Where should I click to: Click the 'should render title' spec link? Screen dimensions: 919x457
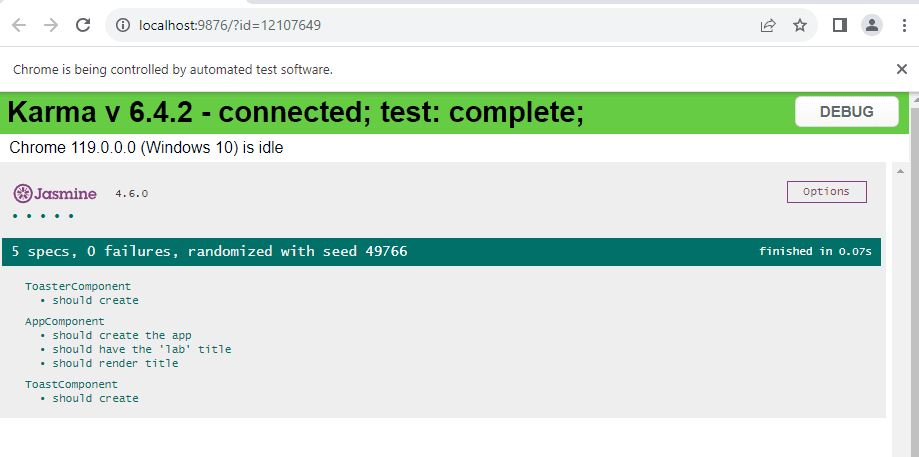[116, 363]
